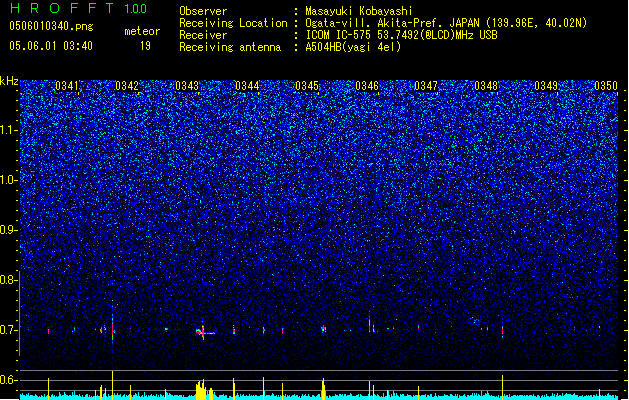629x400 pixels.
Task: Click the 0347 time marker
Action: (x=426, y=86)
